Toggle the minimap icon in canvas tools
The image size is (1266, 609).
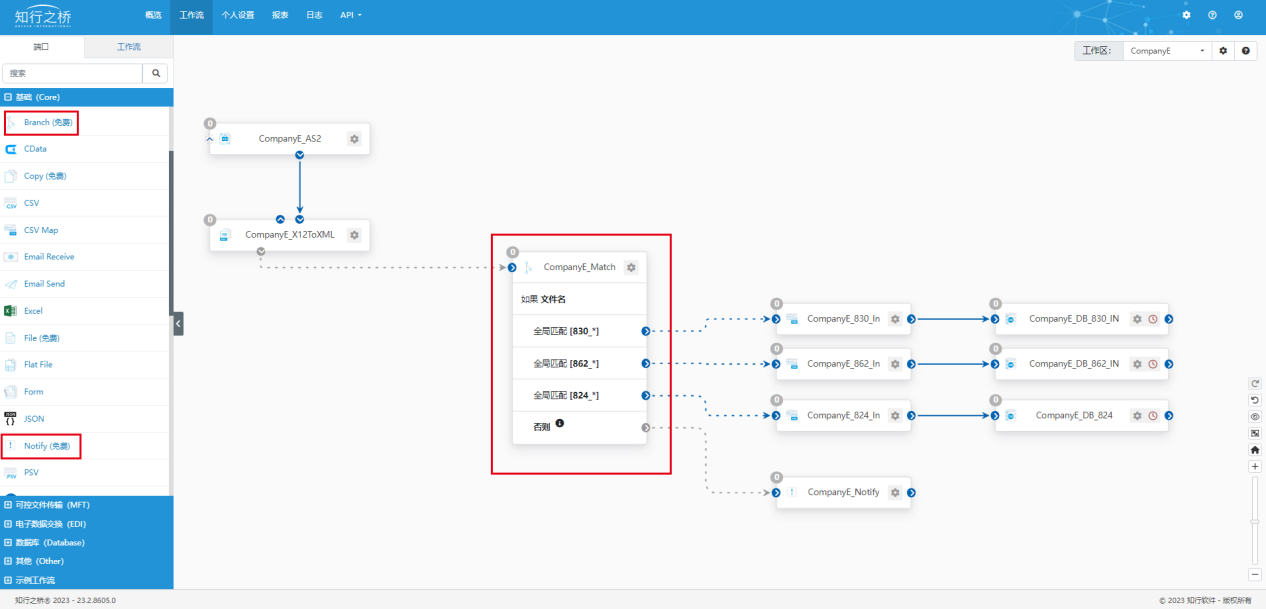tap(1255, 433)
